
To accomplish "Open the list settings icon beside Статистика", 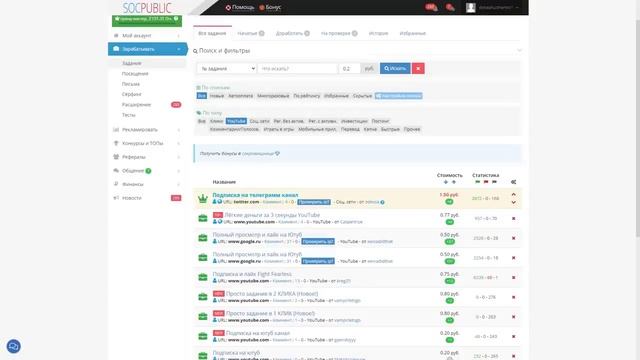I will point(513,182).
